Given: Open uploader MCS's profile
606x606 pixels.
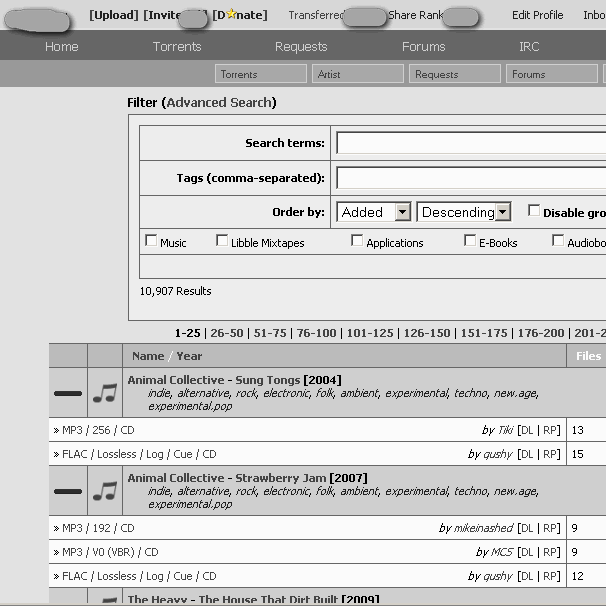Looking at the screenshot, I should pyautogui.click(x=503, y=552).
